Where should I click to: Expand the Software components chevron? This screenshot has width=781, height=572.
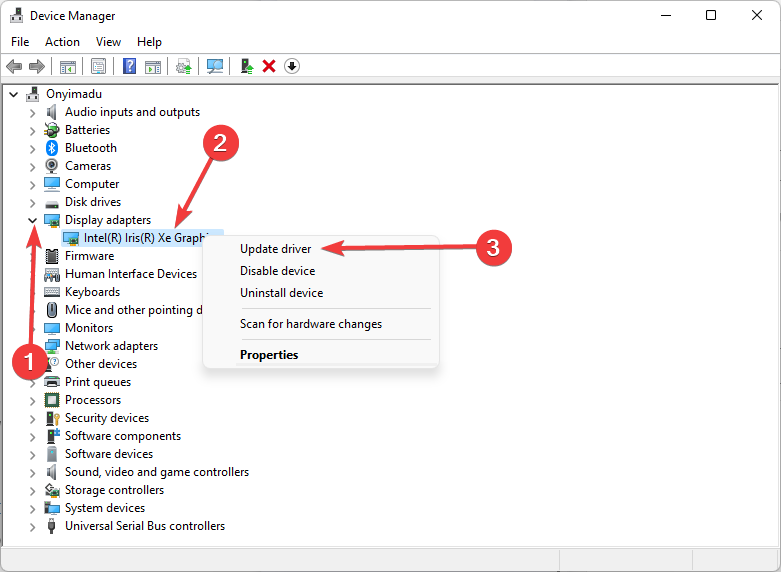pos(32,436)
